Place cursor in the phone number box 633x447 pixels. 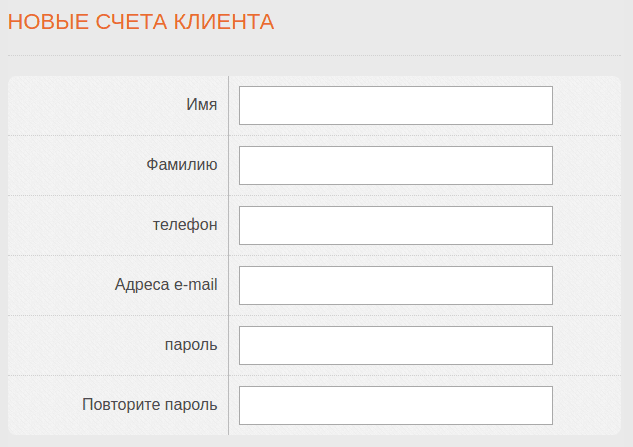395,225
